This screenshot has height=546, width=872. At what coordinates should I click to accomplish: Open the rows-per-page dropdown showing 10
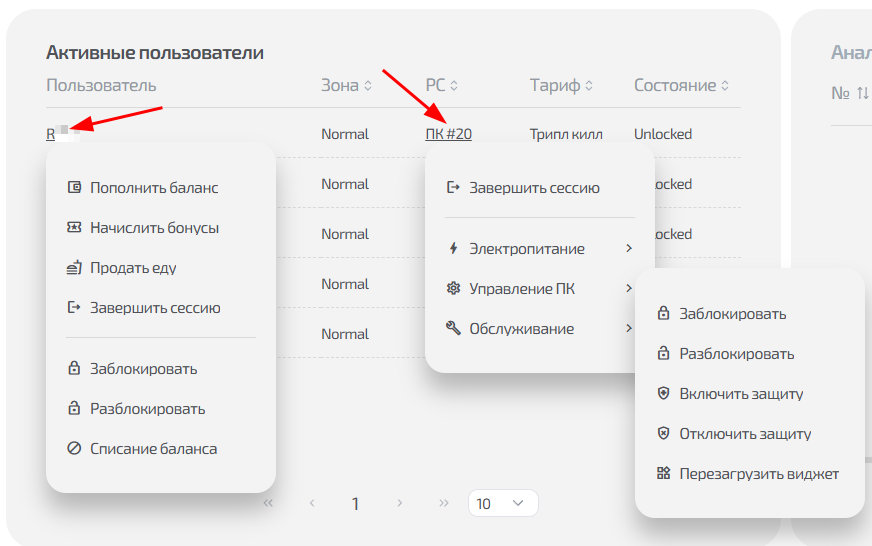[502, 503]
